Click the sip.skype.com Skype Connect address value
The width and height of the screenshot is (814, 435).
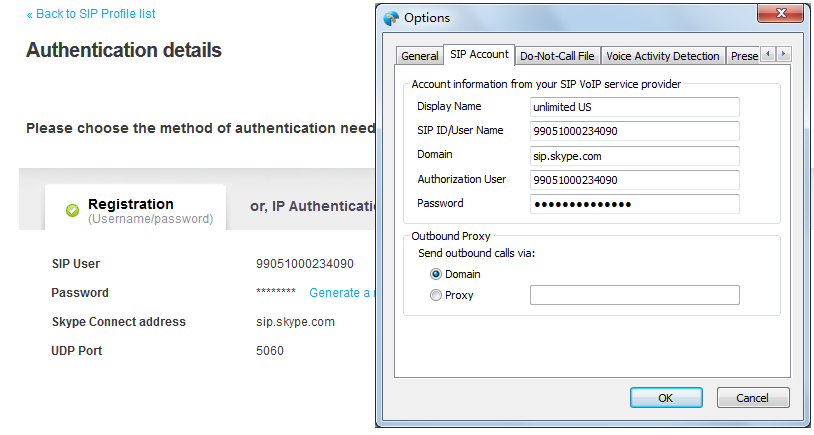pos(295,322)
